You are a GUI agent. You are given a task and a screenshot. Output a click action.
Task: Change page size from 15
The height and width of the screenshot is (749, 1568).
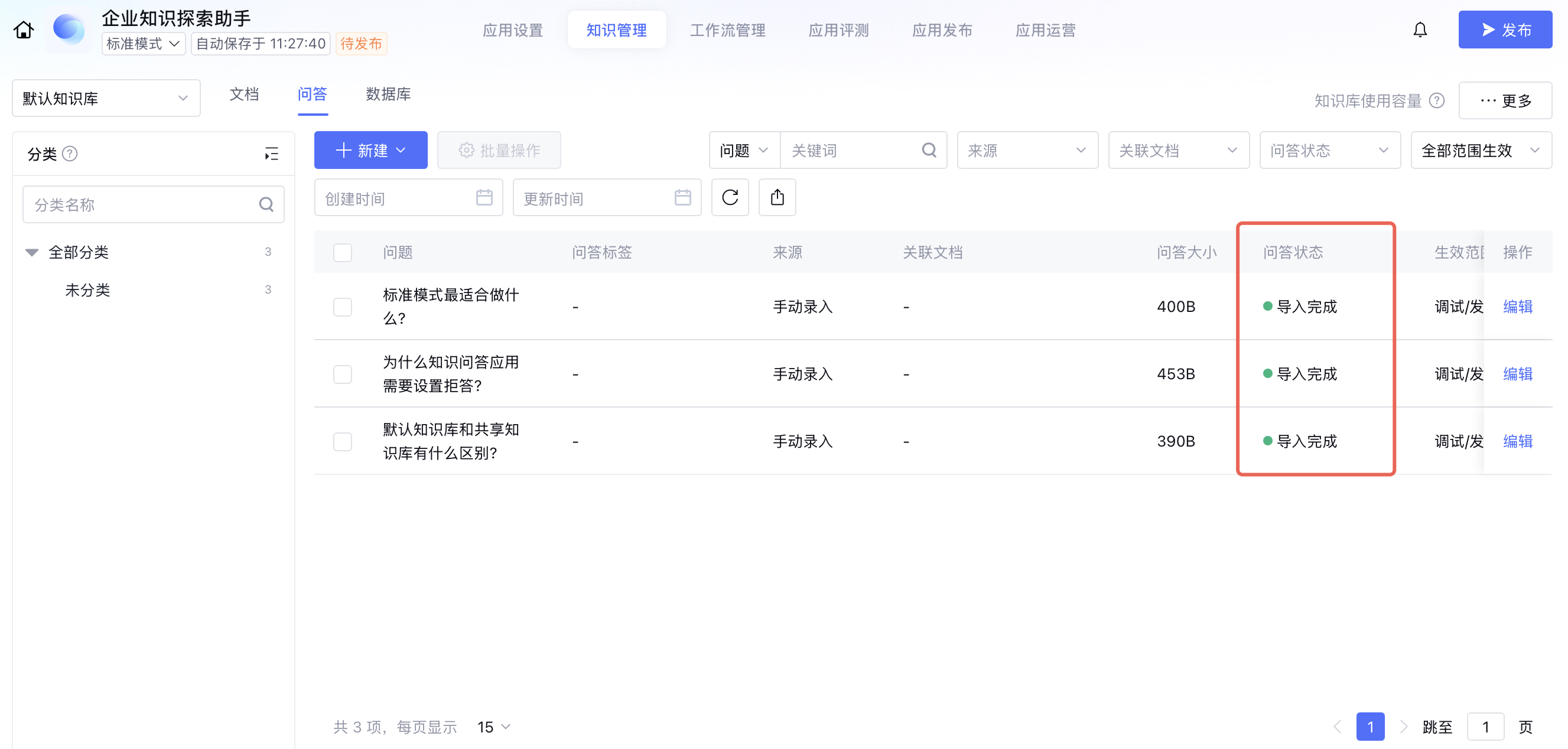pyautogui.click(x=494, y=727)
